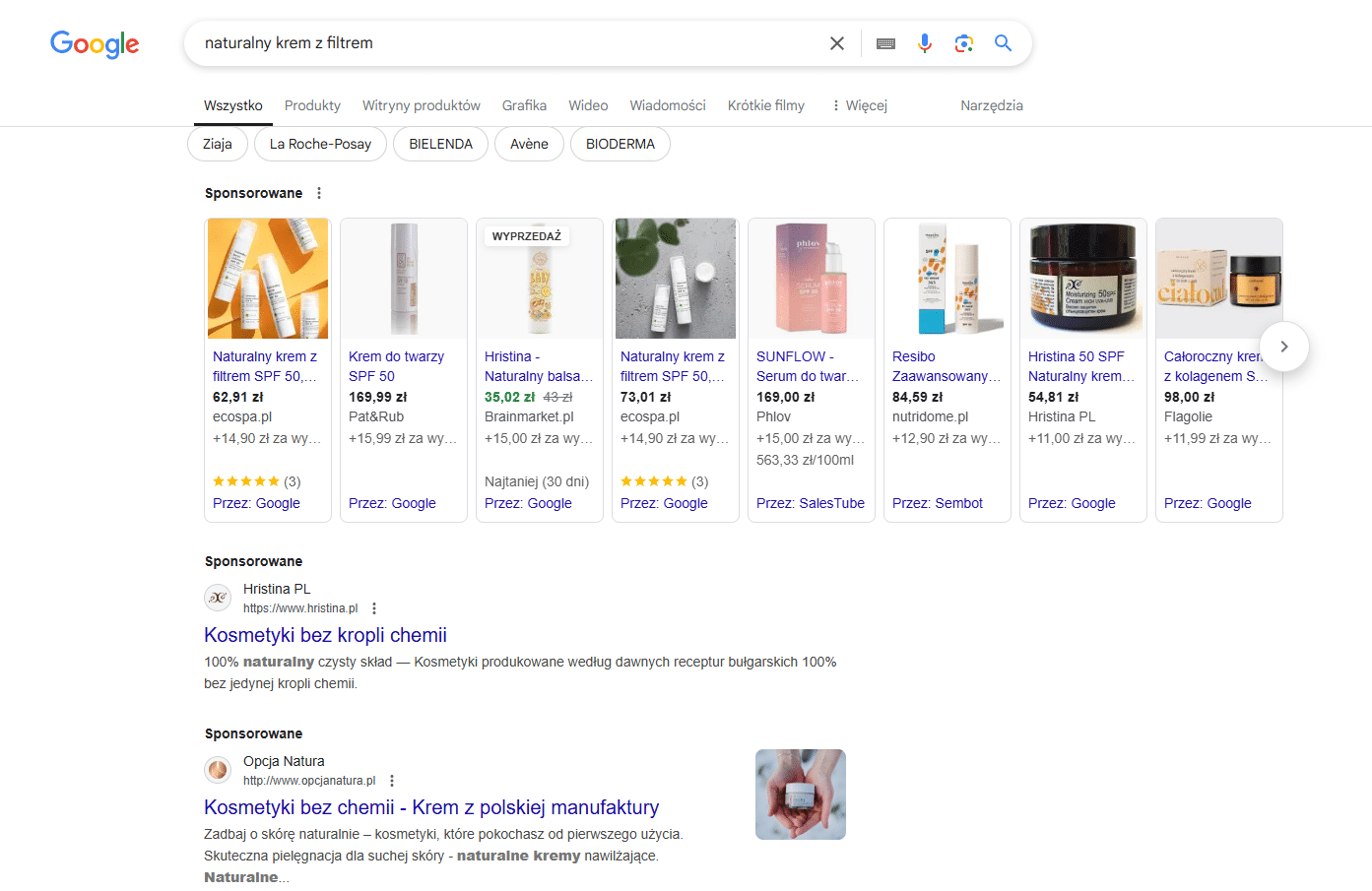This screenshot has height=891, width=1372.
Task: Click the Opcja Natura site favicon
Action: coord(218,770)
